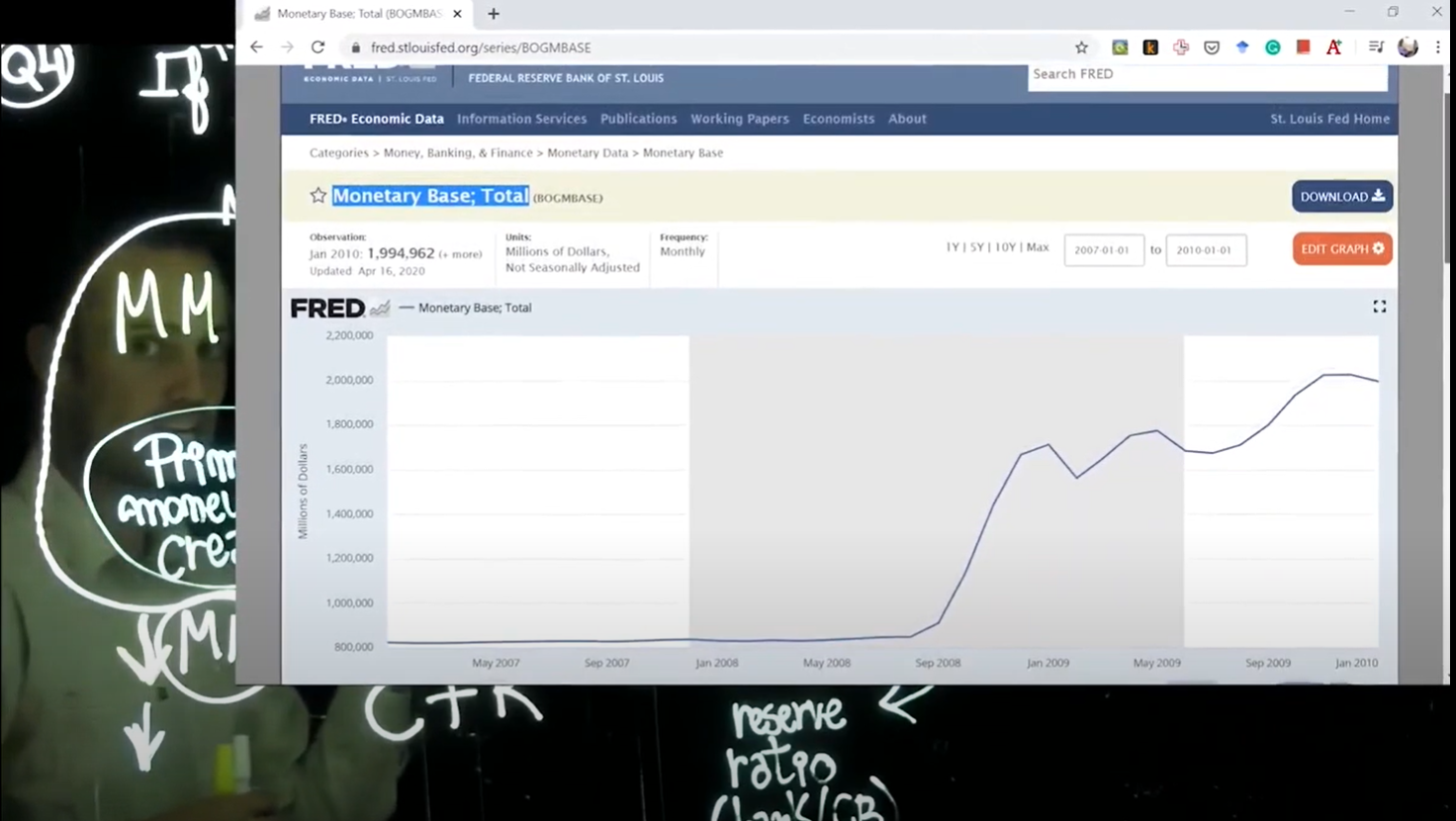Click the Federal Reserve Bank of St. Louis header
Viewport: 1456px width, 821px height.
tap(566, 78)
